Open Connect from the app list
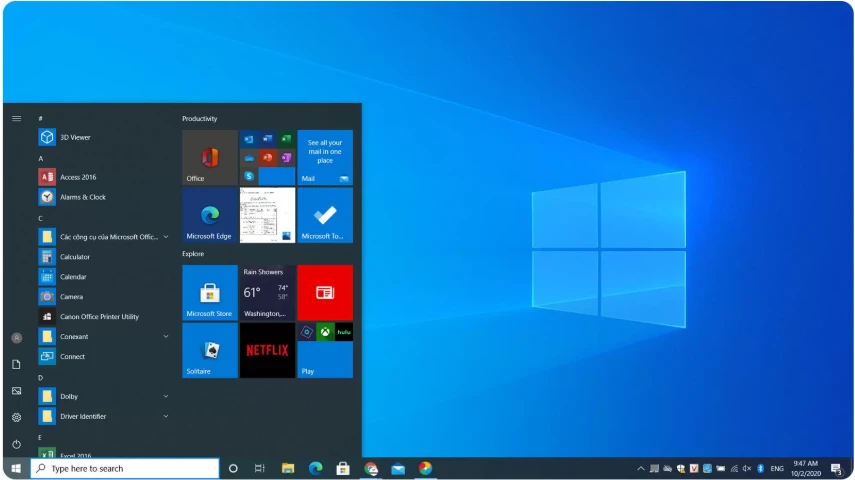855x480 pixels. click(104, 356)
